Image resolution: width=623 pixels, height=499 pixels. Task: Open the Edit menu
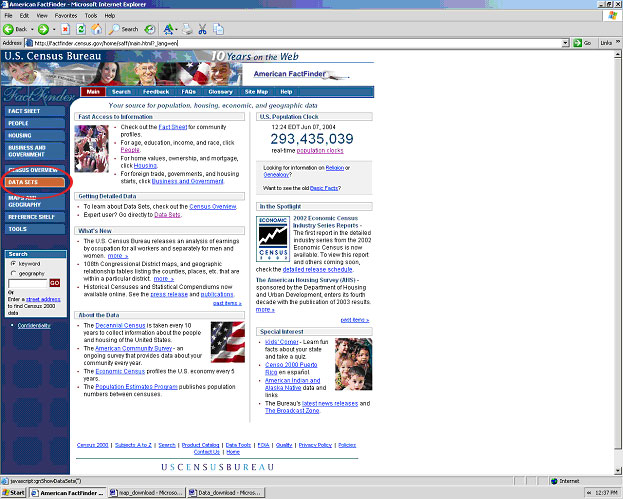coord(24,15)
